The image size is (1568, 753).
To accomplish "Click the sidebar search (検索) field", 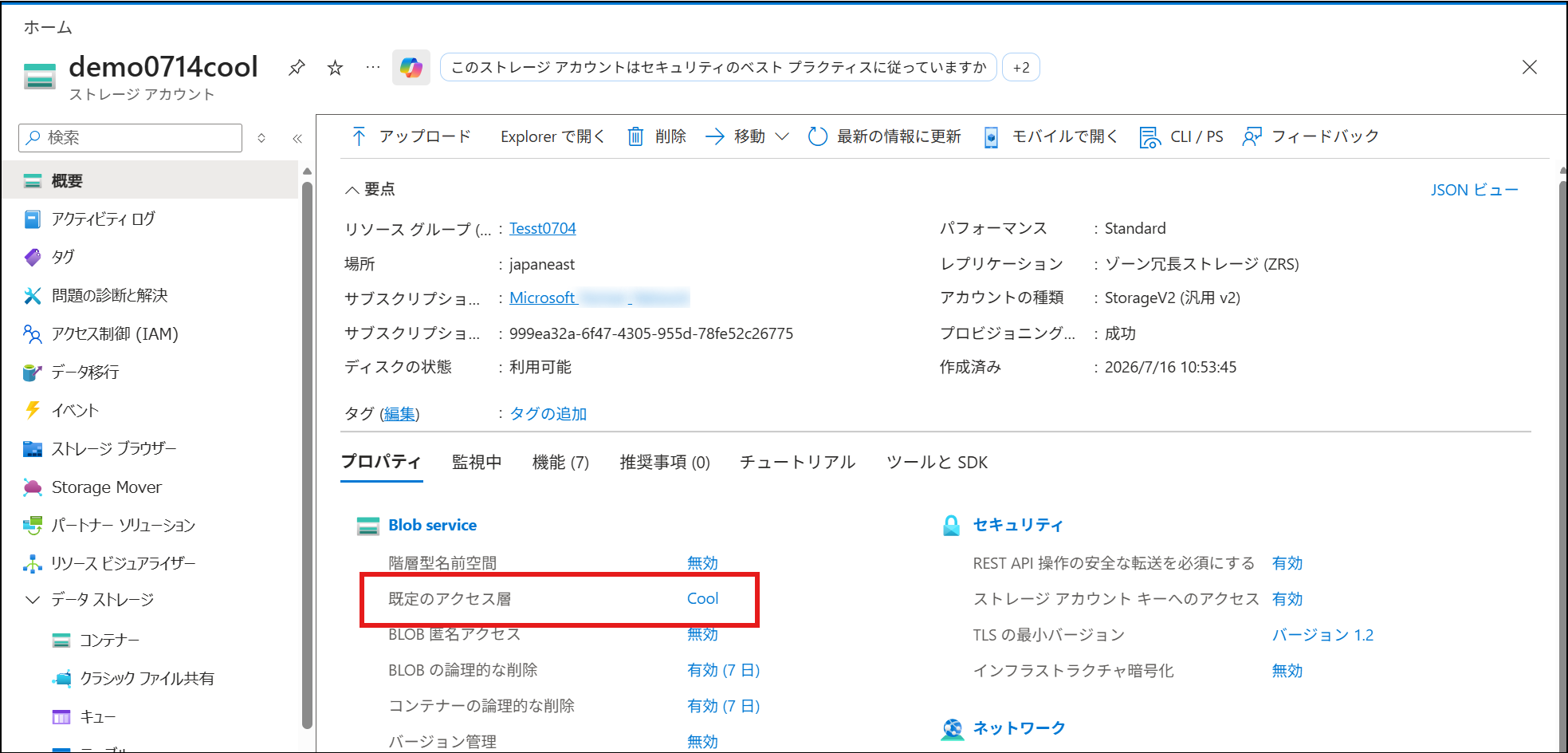I will click(130, 138).
